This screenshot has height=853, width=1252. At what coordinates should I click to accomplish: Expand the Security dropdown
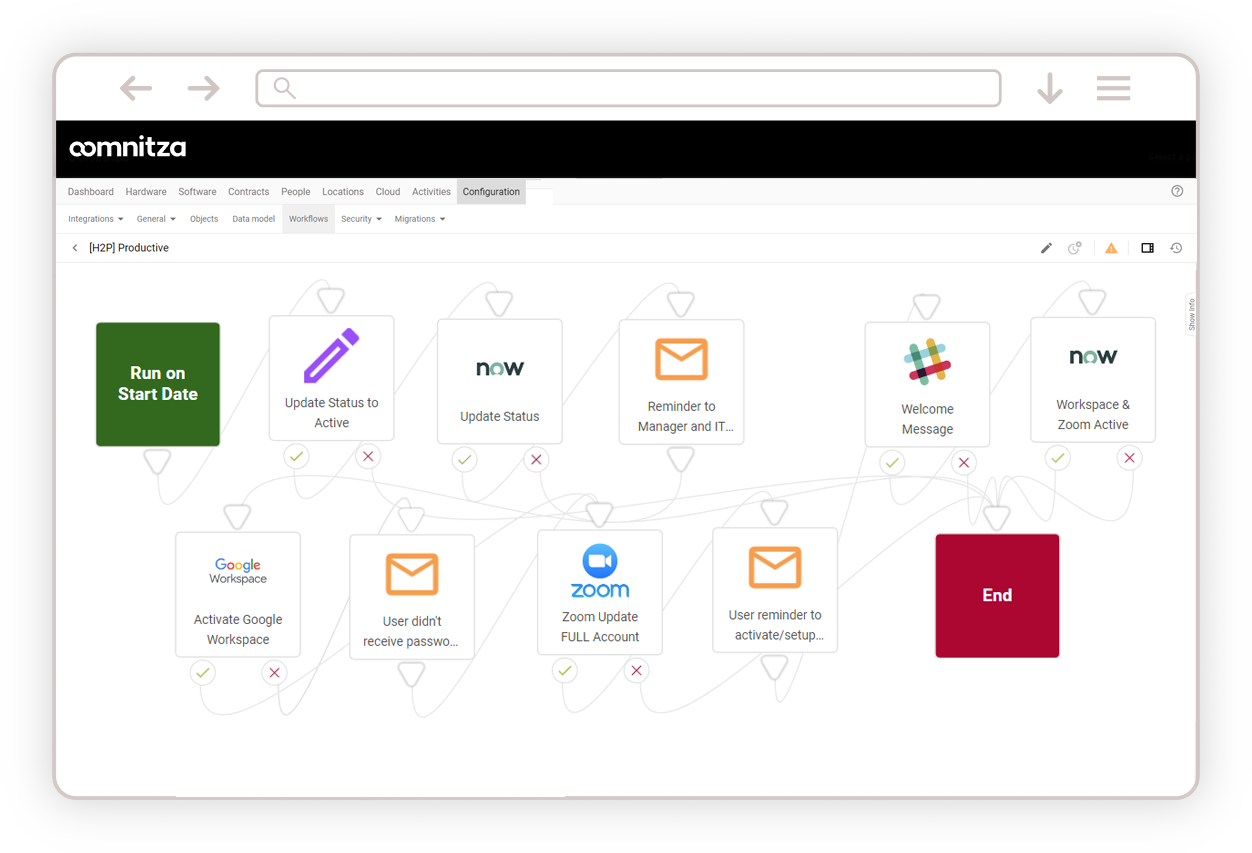(361, 219)
